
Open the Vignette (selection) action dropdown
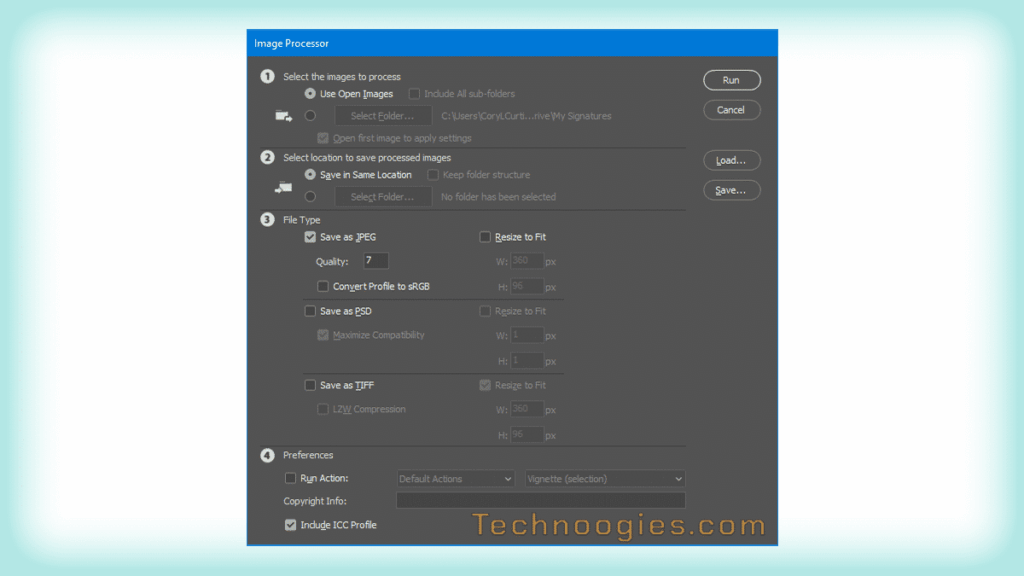(605, 479)
